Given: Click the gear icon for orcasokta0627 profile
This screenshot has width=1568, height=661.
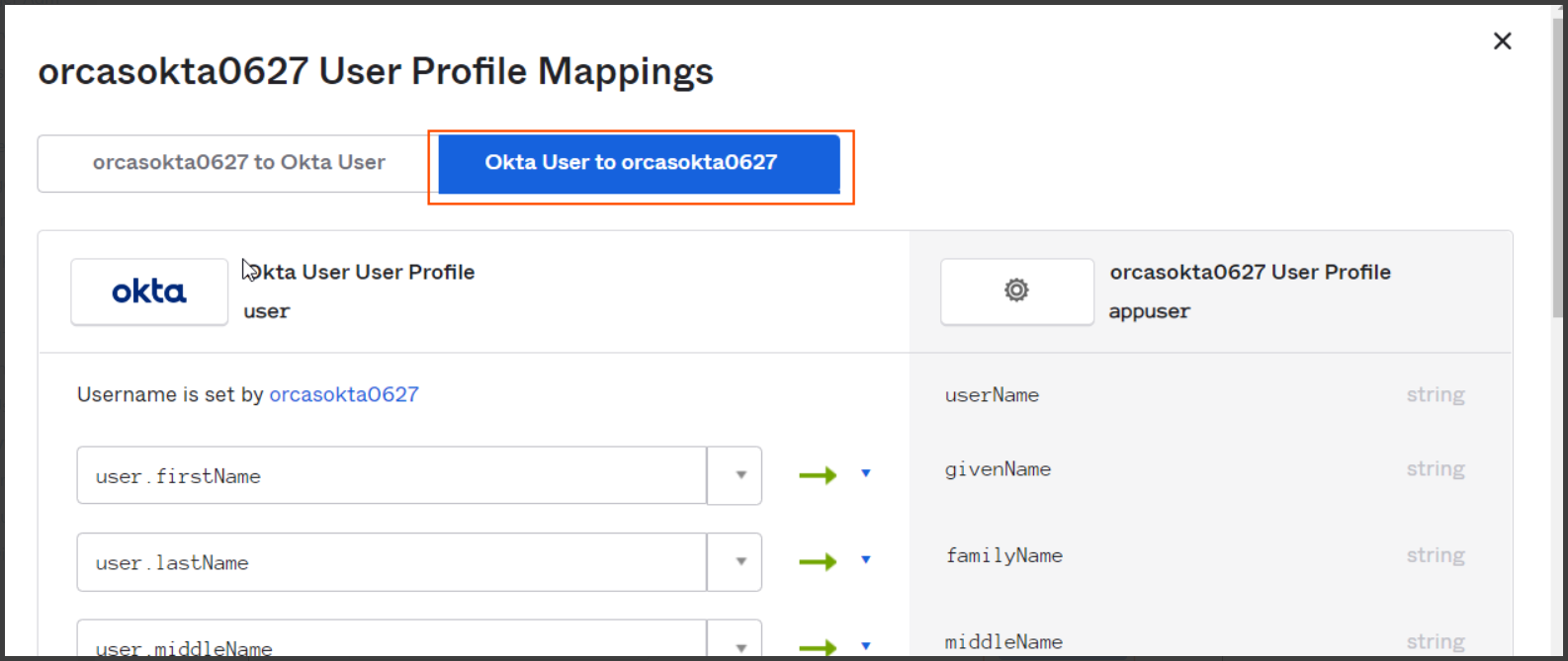Looking at the screenshot, I should pyautogui.click(x=1016, y=291).
